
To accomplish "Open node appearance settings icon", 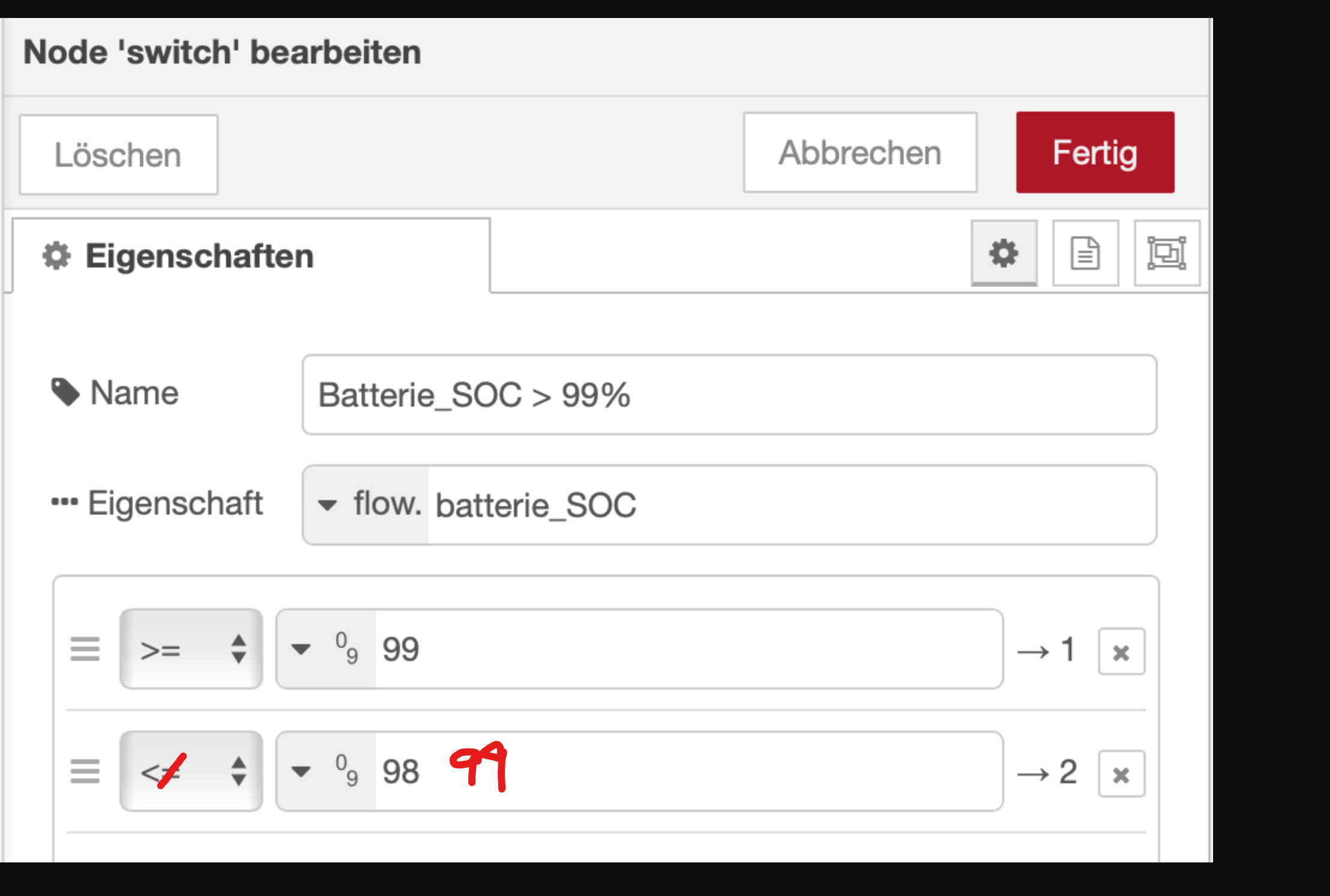I will [x=1166, y=253].
